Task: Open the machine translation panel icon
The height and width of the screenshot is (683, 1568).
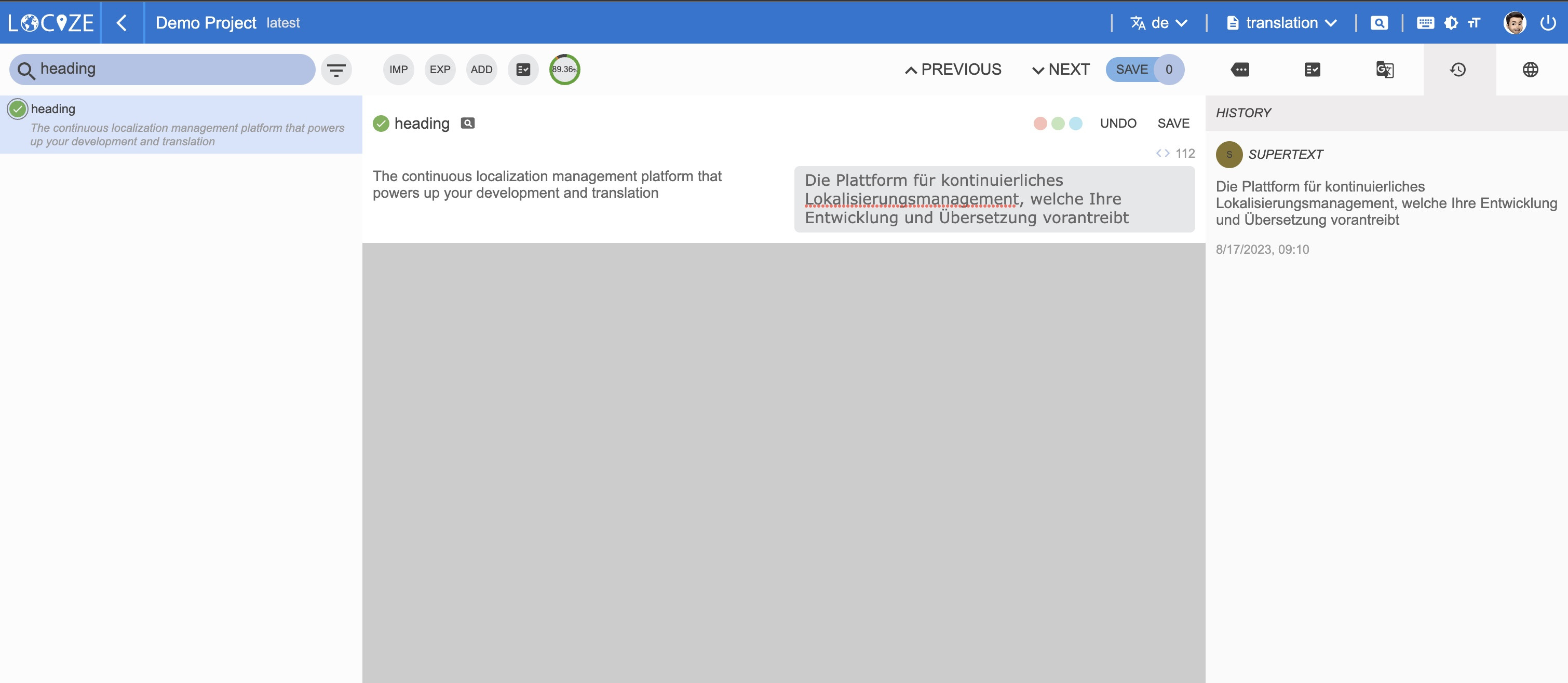Action: pyautogui.click(x=1385, y=70)
